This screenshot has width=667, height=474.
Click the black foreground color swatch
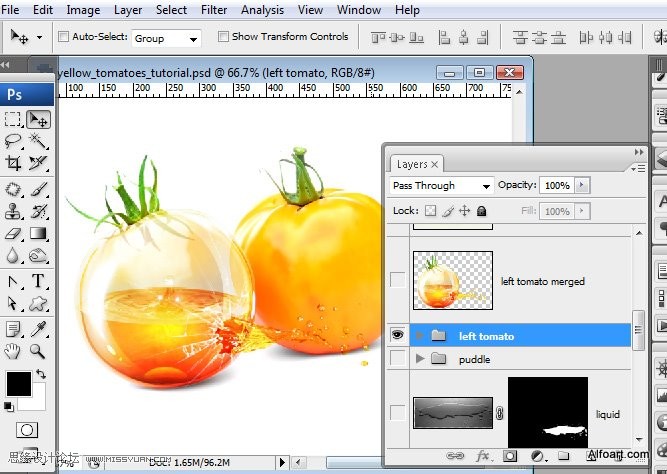click(18, 382)
